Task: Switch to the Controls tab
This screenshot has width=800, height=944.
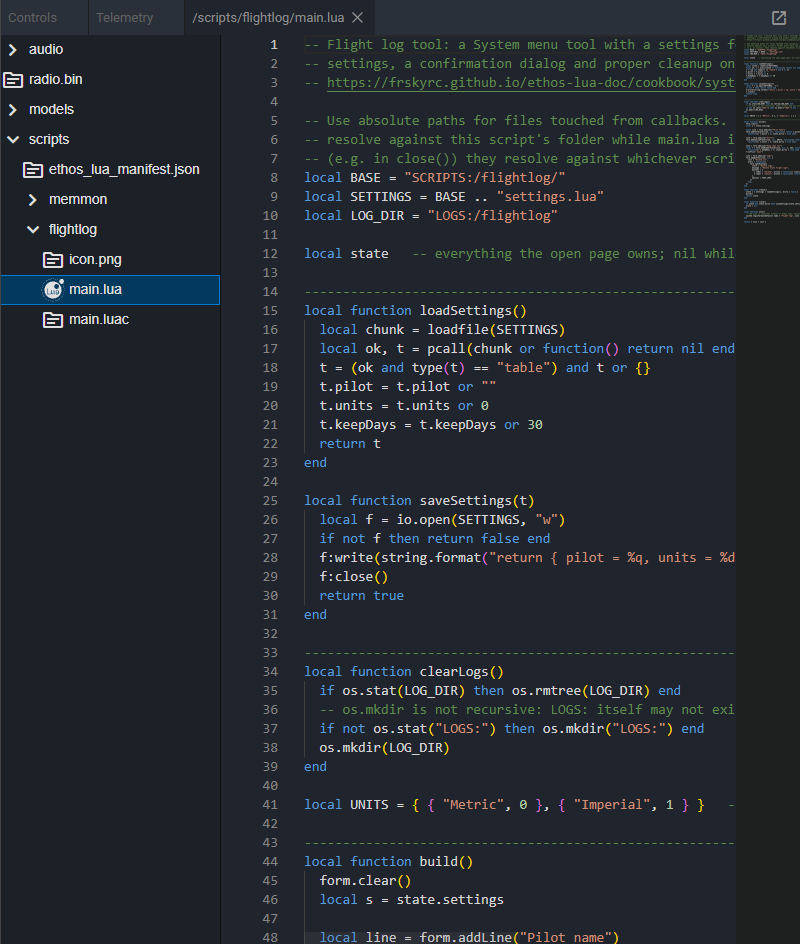Action: (33, 17)
